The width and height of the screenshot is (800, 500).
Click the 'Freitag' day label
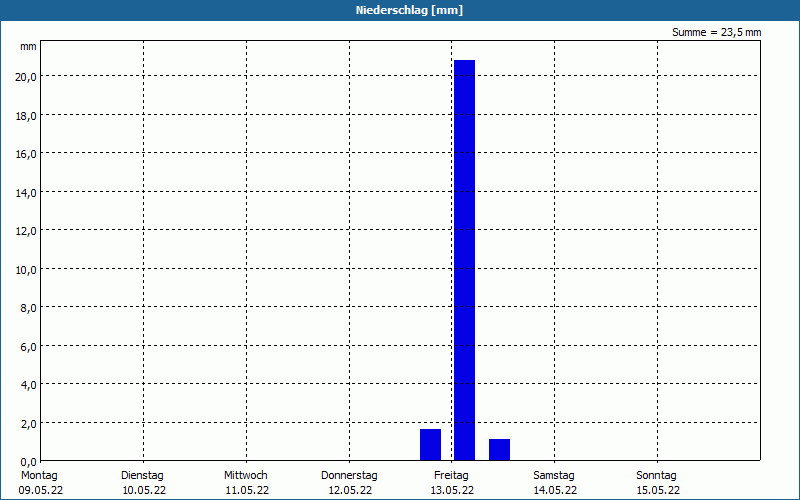(x=451, y=475)
